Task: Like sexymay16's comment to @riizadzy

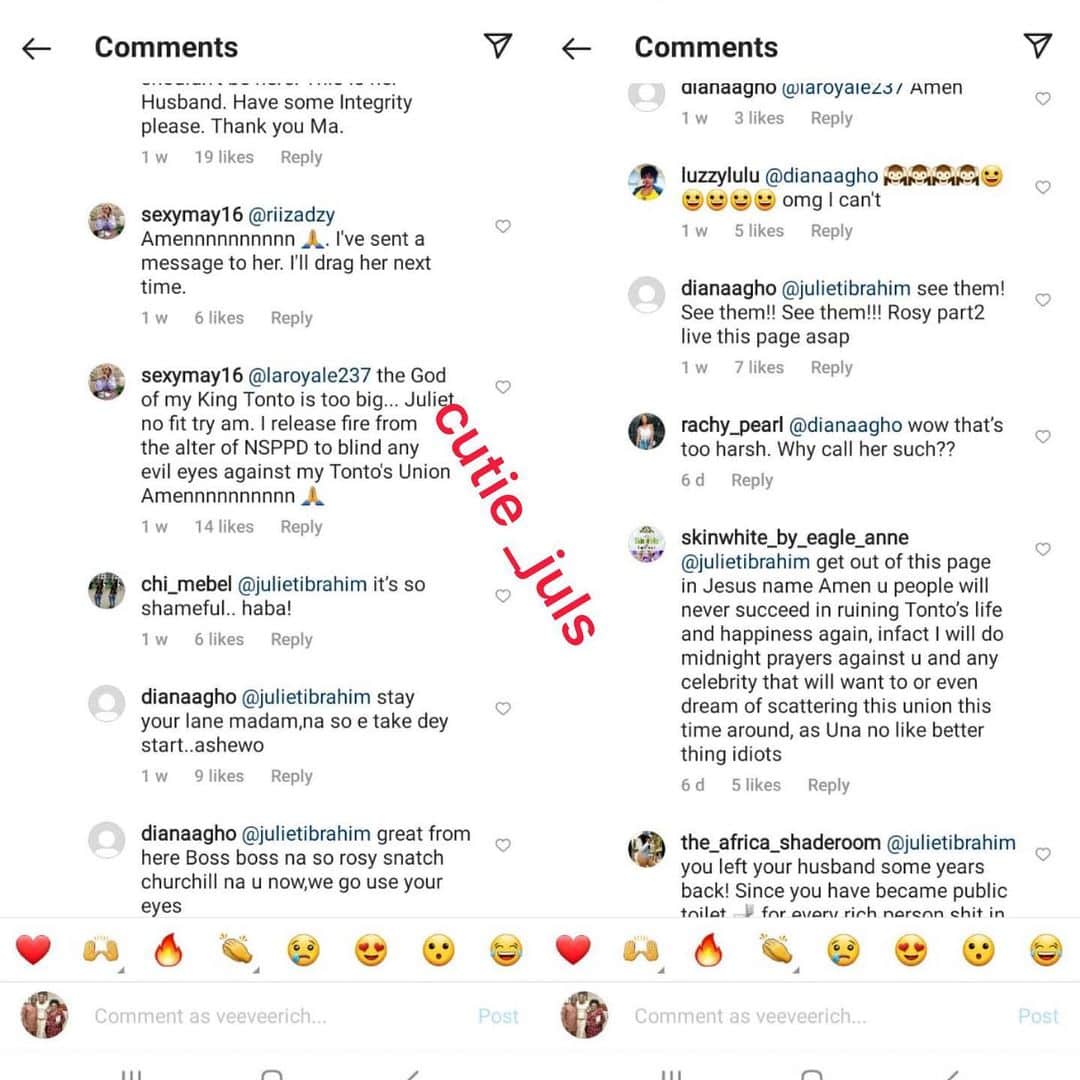Action: [503, 226]
